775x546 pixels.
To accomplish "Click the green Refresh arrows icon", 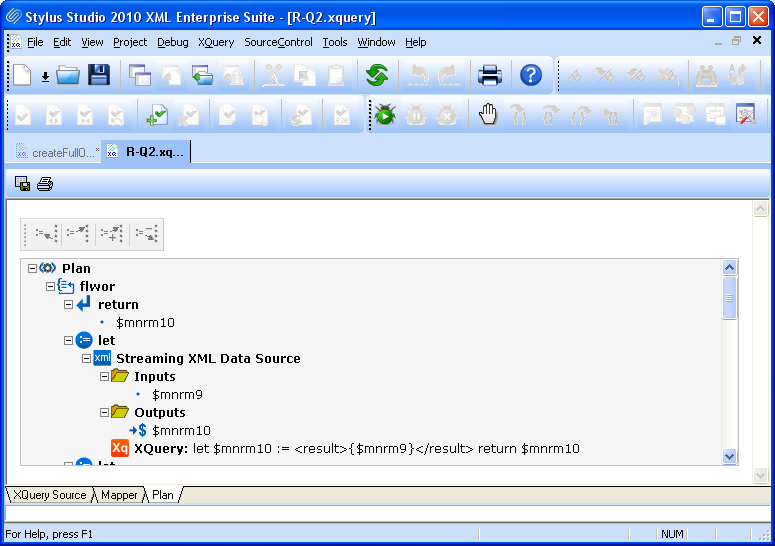I will coord(377,76).
